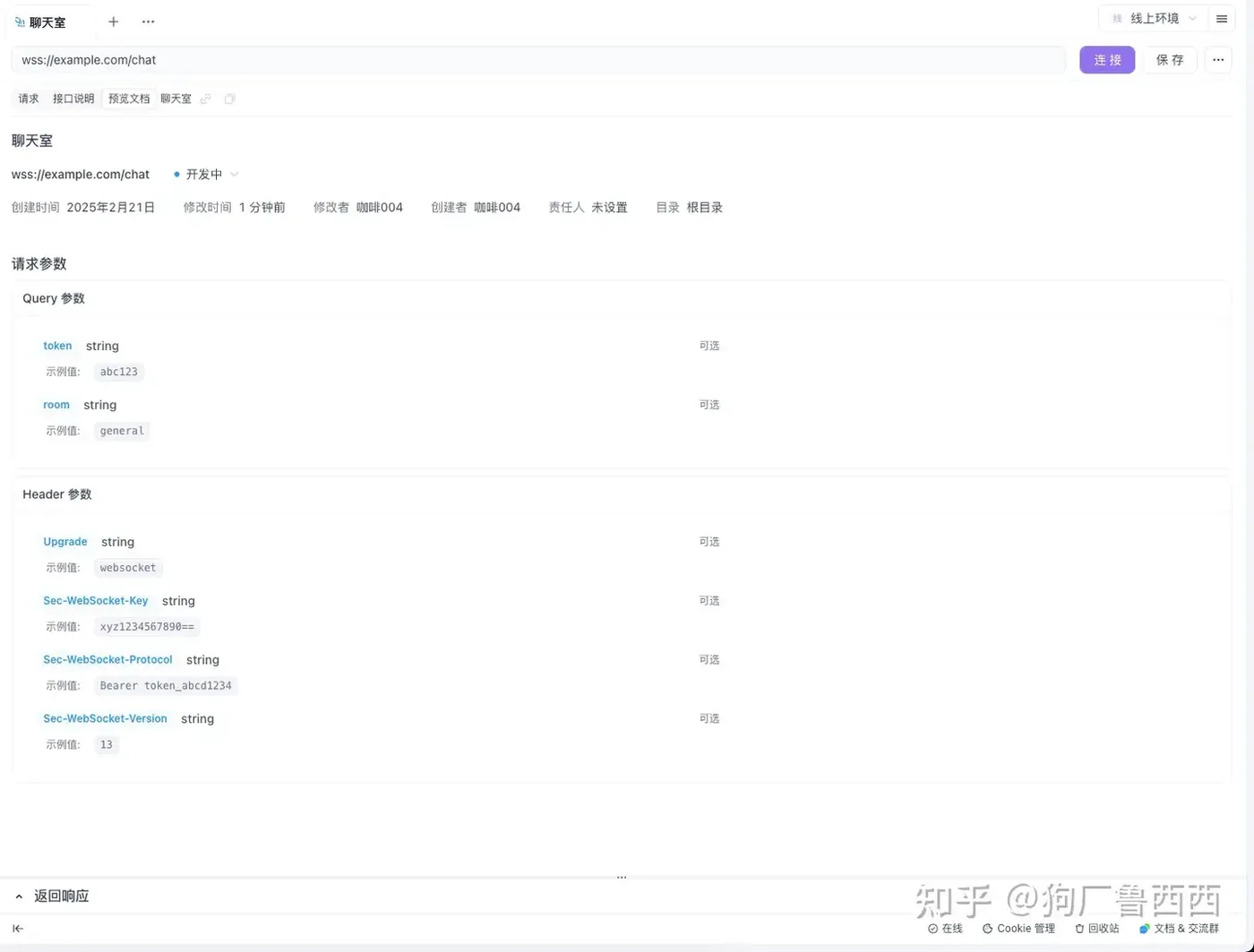Click the 创建时间 2025年2月21日 date
The width and height of the screenshot is (1254, 952).
pos(111,208)
